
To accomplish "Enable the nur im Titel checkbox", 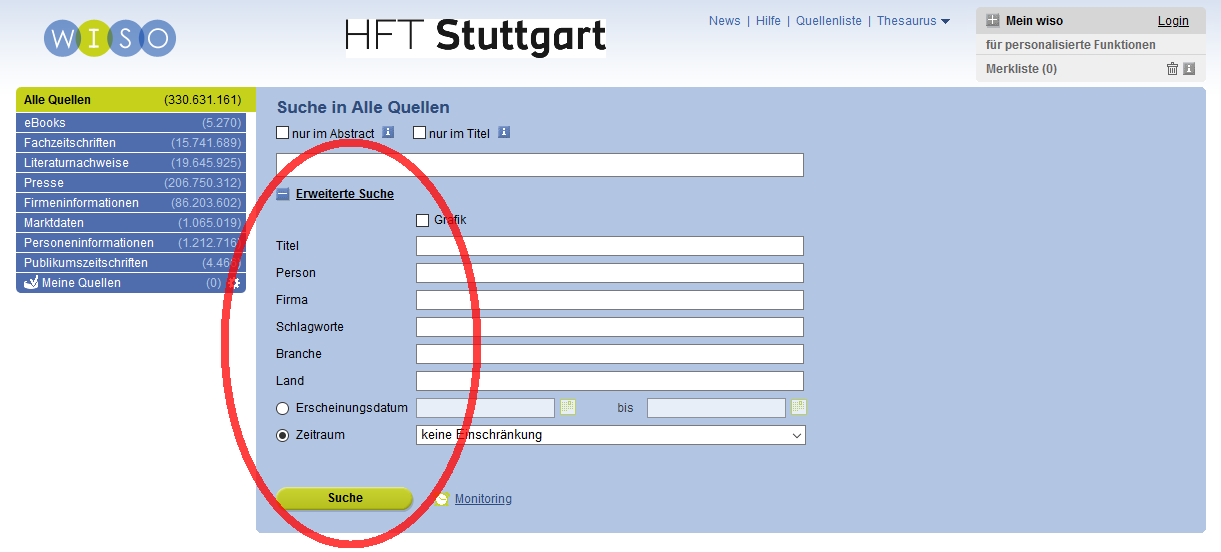I will point(420,133).
